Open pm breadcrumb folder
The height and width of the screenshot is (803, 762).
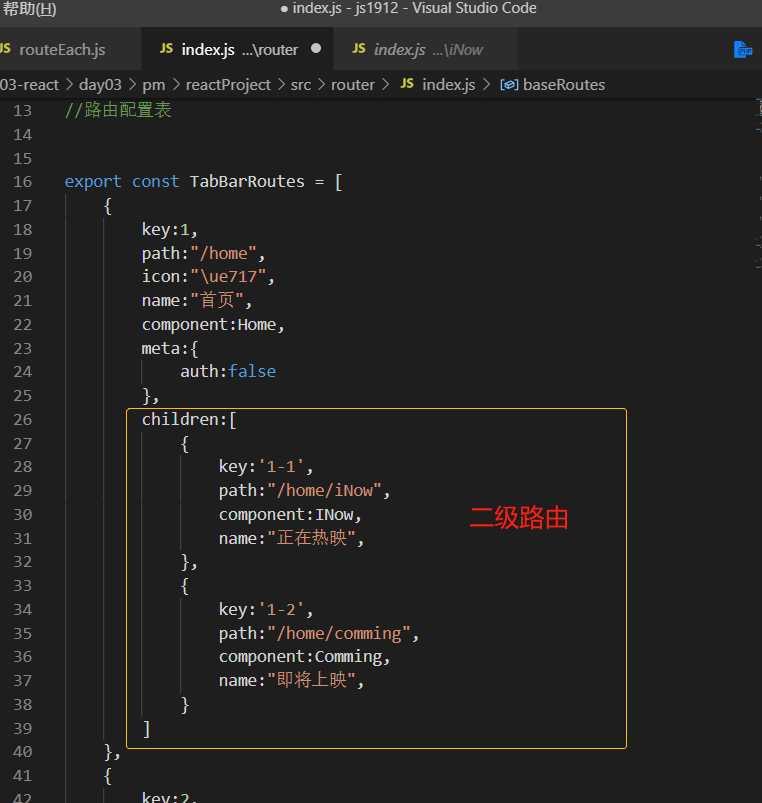click(154, 85)
